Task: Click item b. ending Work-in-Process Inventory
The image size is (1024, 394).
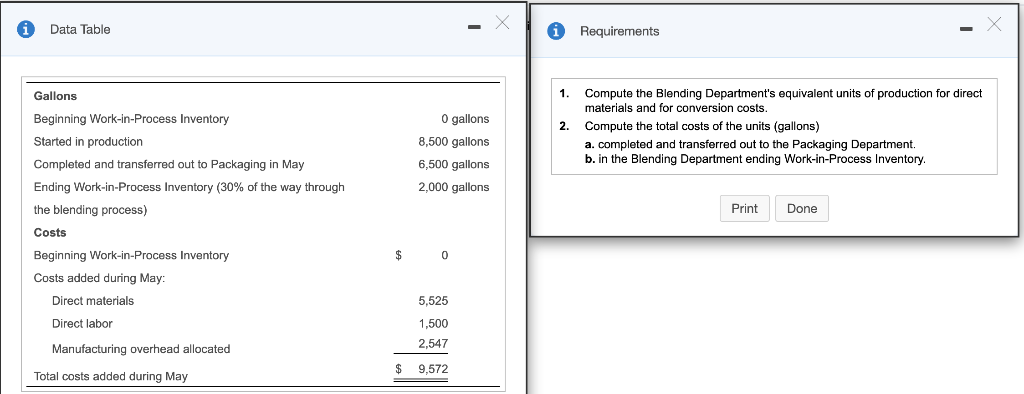Action: [755, 159]
